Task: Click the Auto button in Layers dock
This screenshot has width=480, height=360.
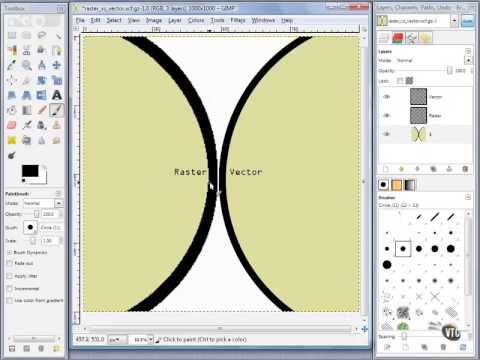Action: 468,21
